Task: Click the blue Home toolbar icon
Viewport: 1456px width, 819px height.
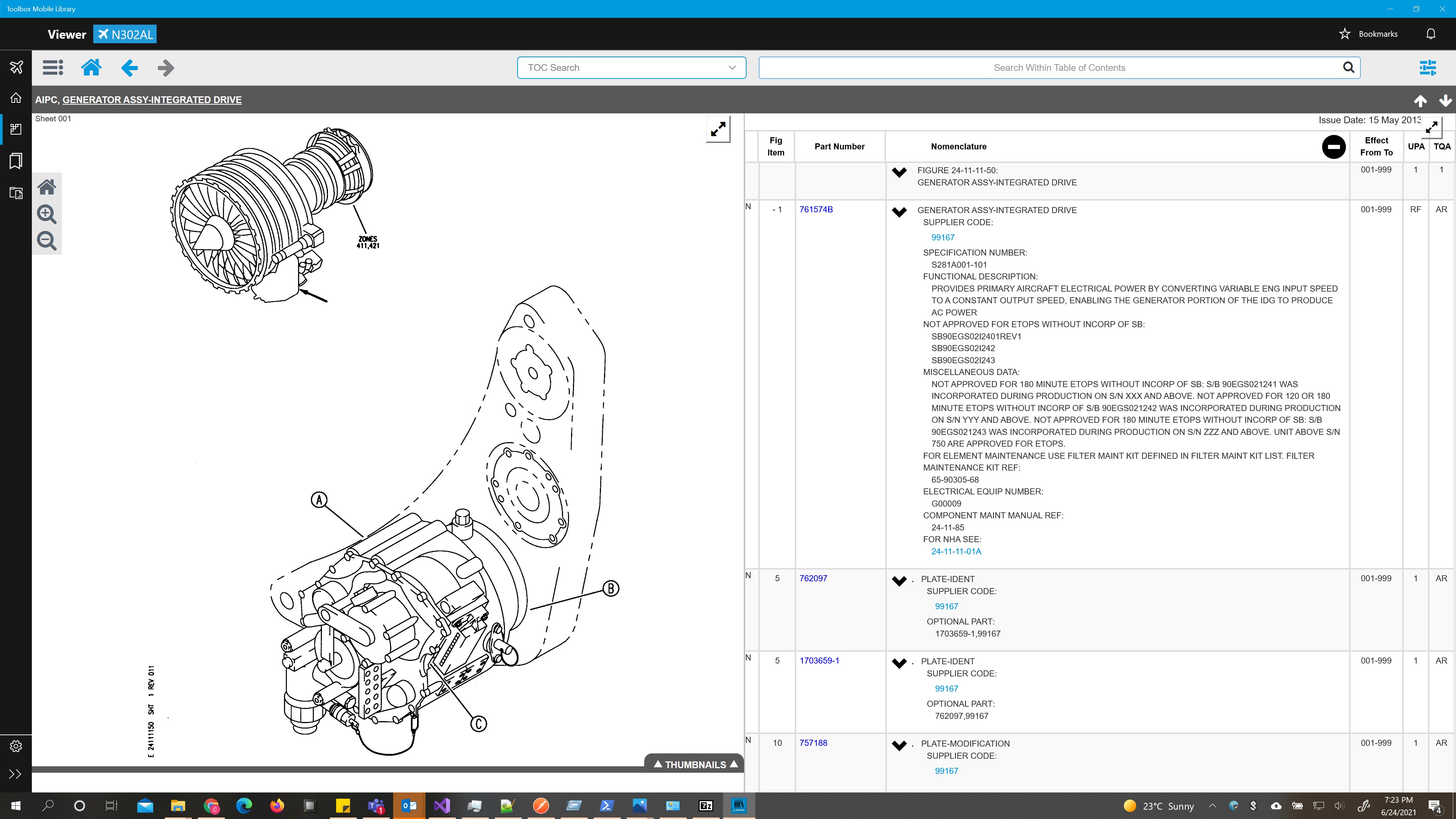Action: tap(91, 68)
